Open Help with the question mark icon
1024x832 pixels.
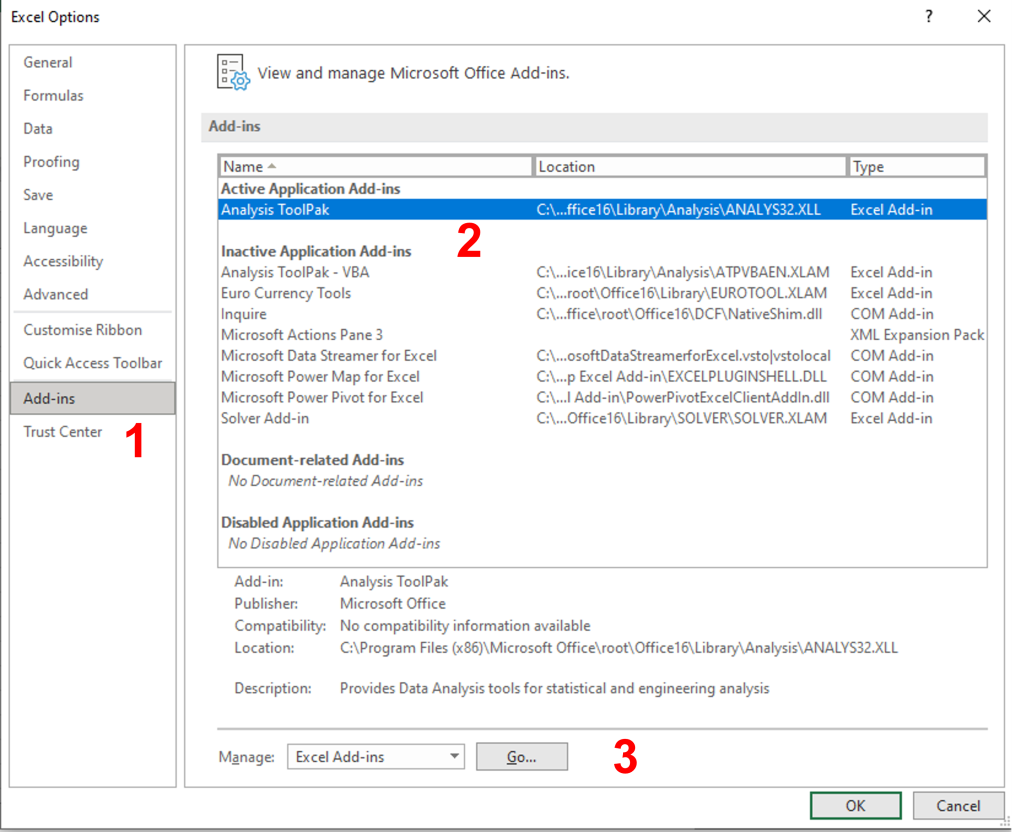coord(929,16)
